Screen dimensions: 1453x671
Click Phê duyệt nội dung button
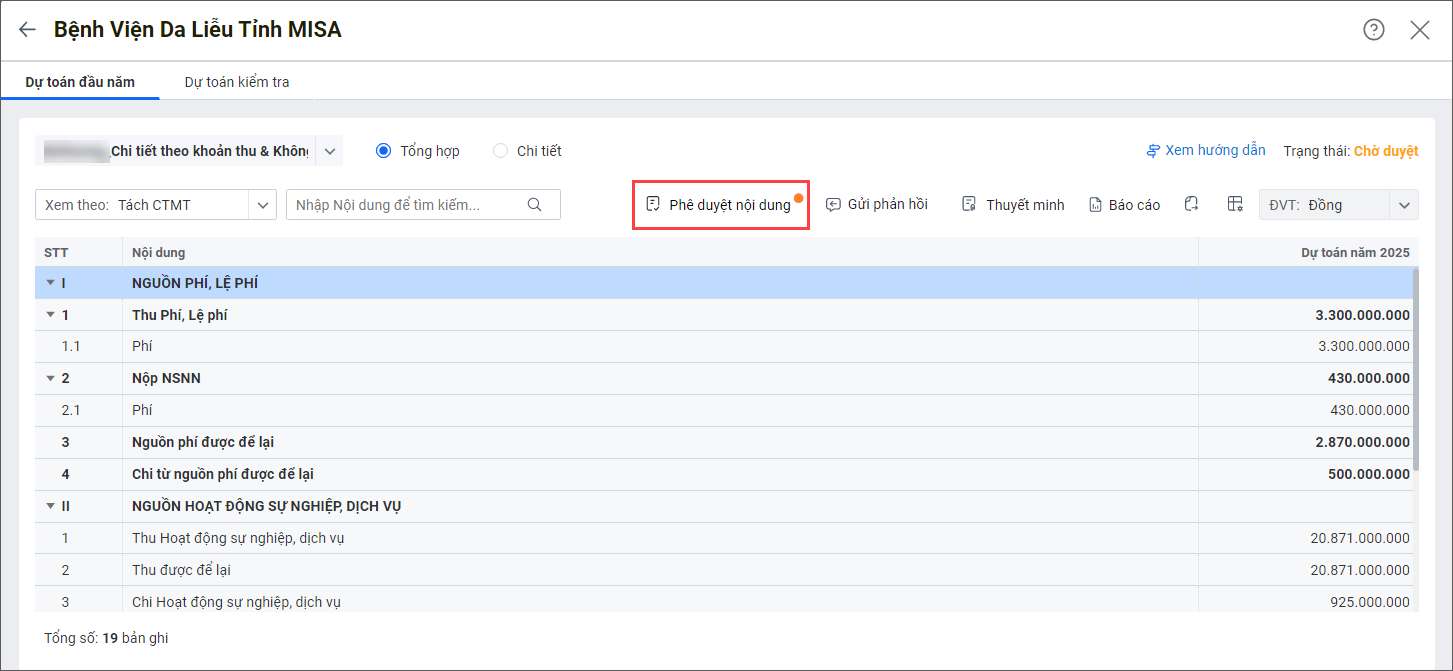[720, 205]
